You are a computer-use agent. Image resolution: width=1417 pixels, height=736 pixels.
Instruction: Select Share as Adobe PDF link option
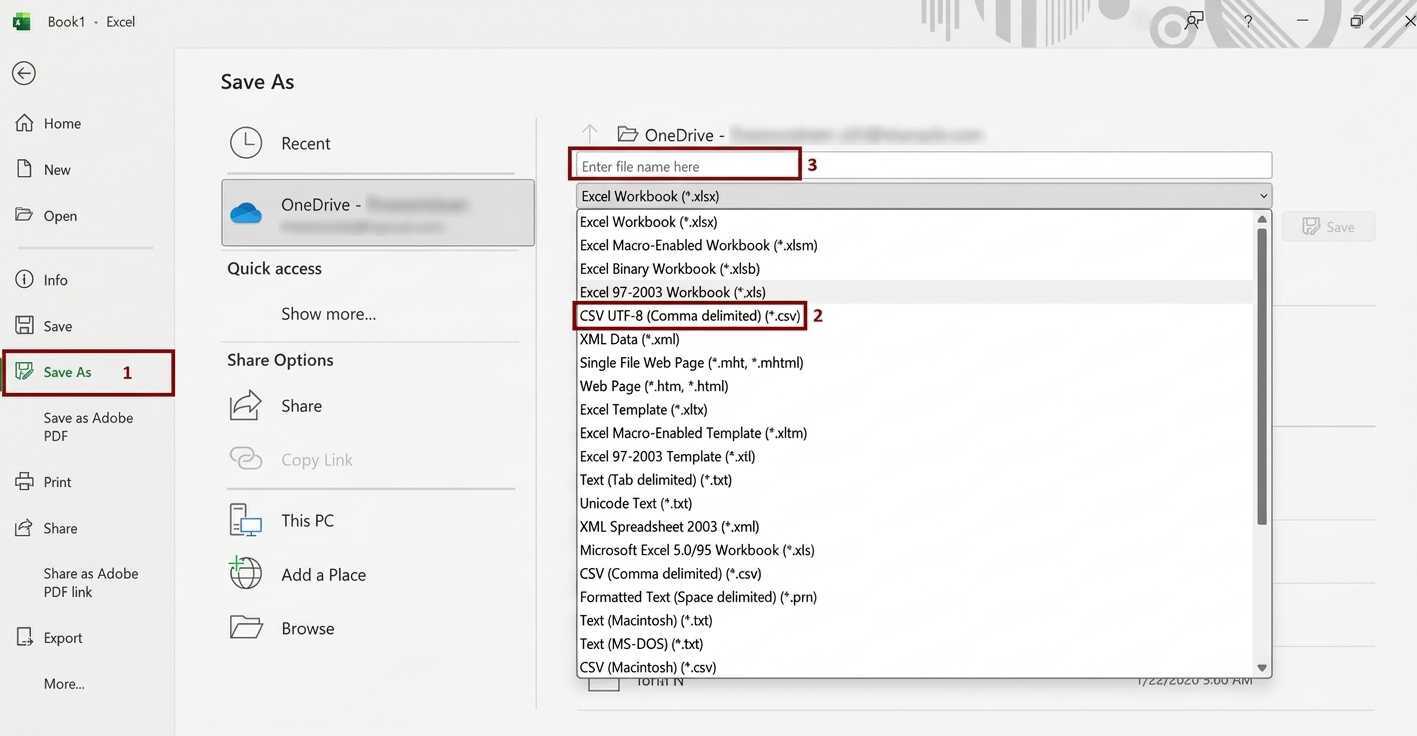coord(91,583)
